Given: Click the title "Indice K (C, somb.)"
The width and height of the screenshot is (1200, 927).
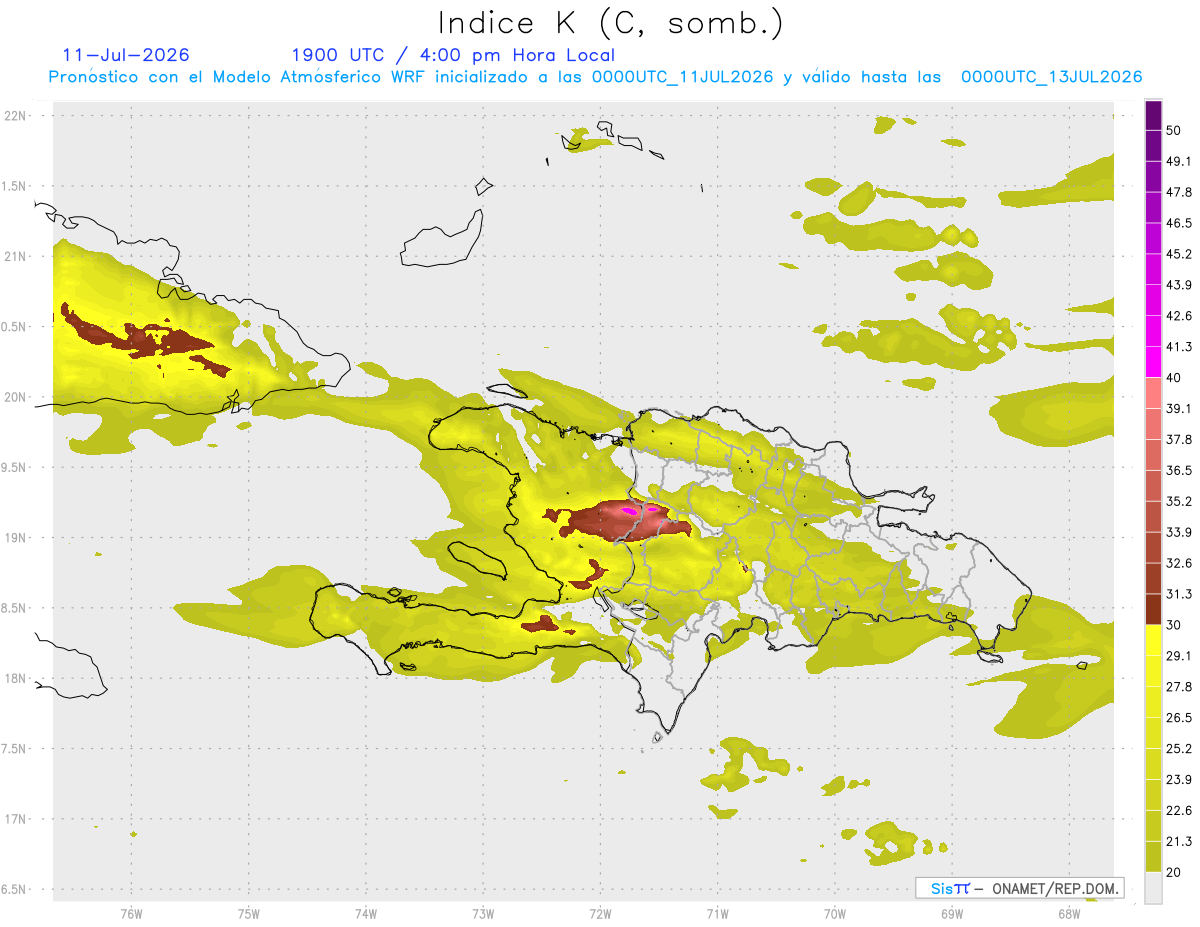Looking at the screenshot, I should click(610, 23).
